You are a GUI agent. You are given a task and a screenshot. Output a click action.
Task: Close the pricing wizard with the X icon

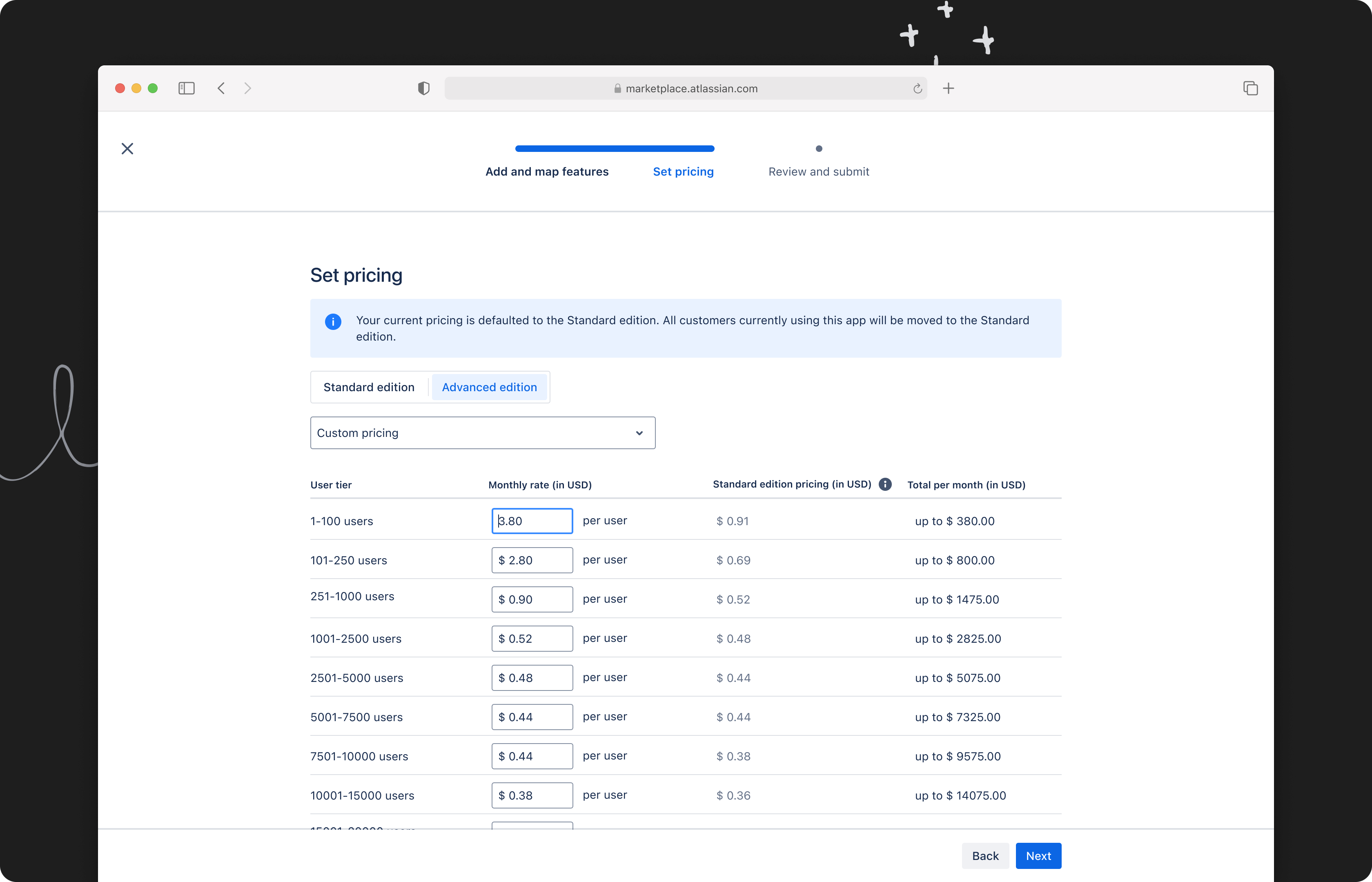(x=127, y=149)
